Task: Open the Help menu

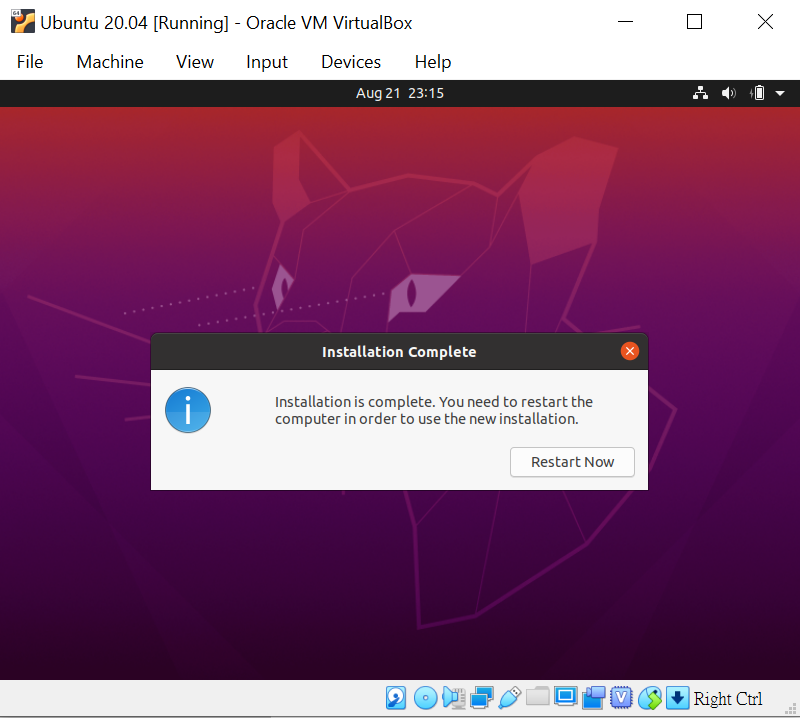Action: [433, 62]
